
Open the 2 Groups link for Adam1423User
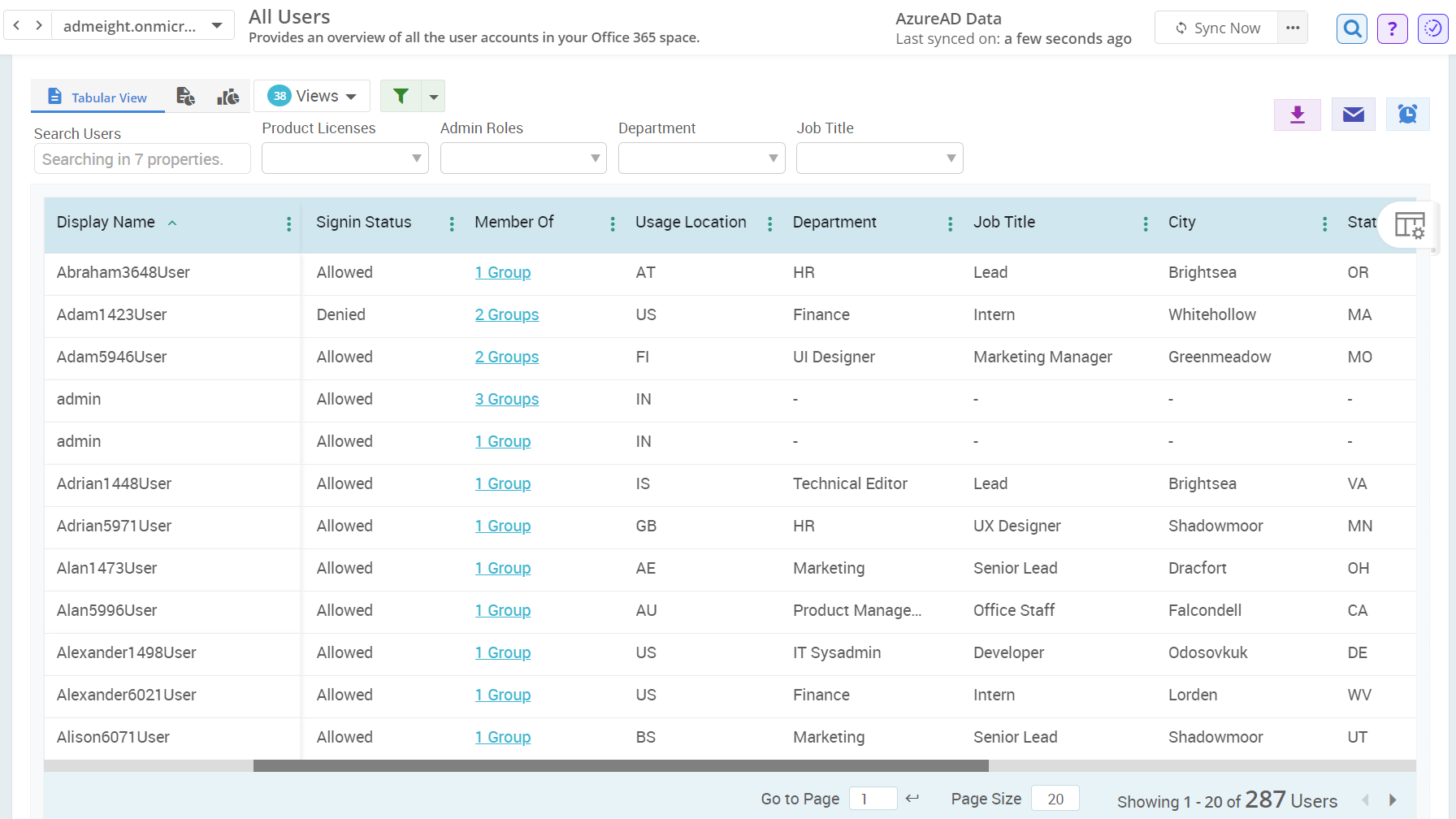click(507, 314)
